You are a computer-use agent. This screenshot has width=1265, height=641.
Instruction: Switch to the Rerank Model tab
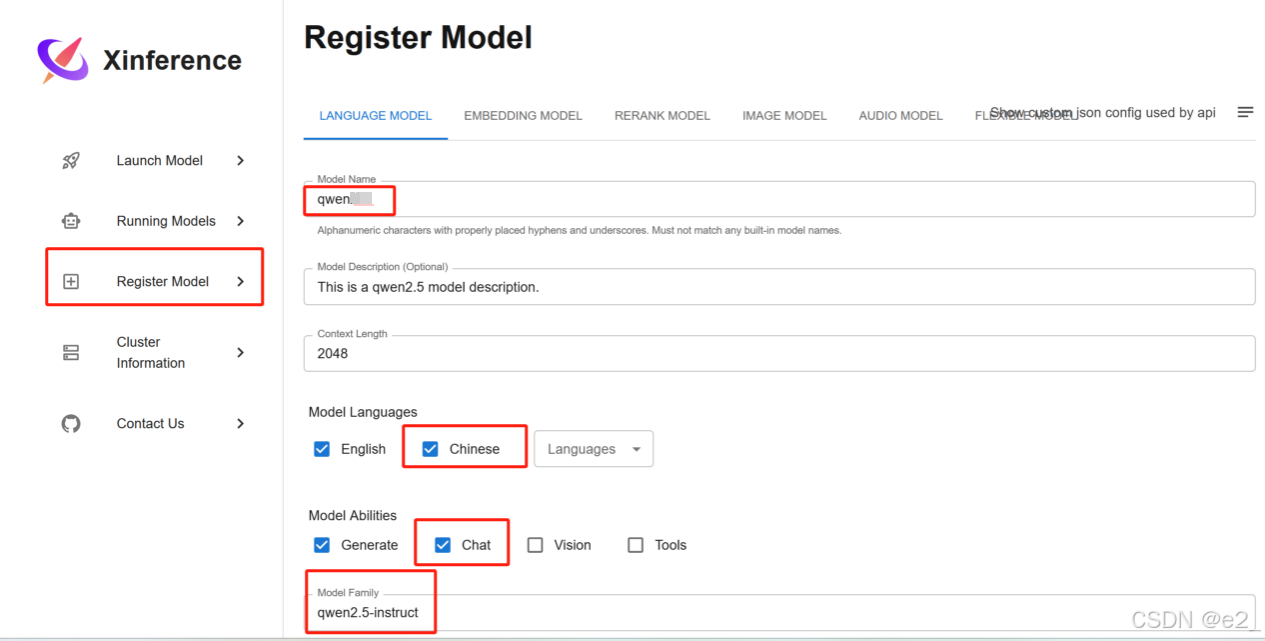click(662, 116)
